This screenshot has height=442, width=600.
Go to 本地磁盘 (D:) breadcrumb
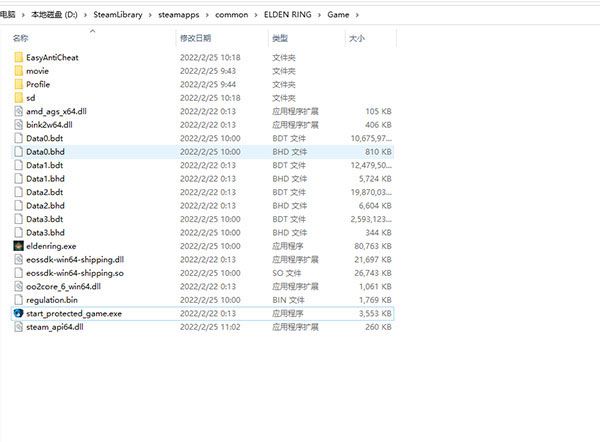[x=54, y=15]
